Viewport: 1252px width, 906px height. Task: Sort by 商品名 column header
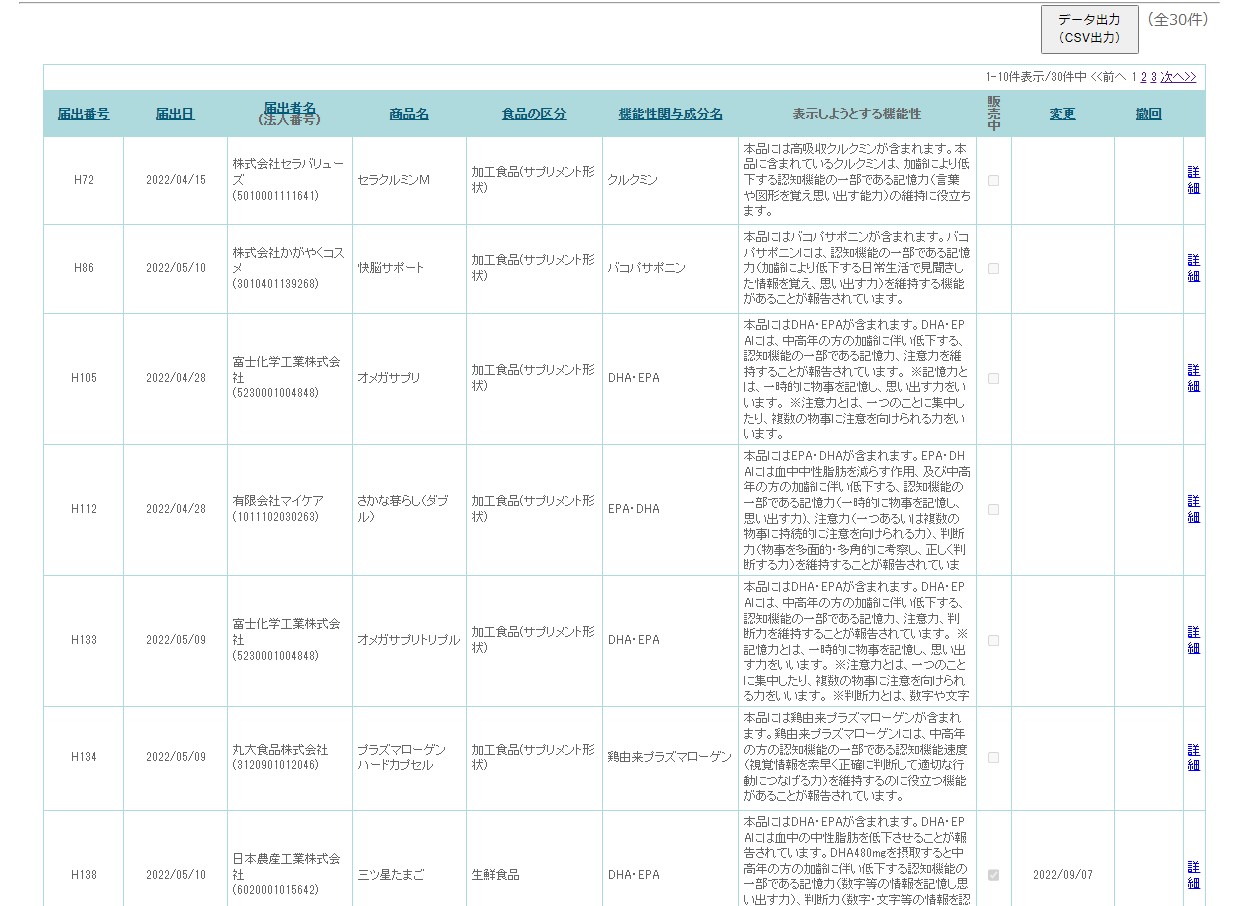[x=409, y=114]
